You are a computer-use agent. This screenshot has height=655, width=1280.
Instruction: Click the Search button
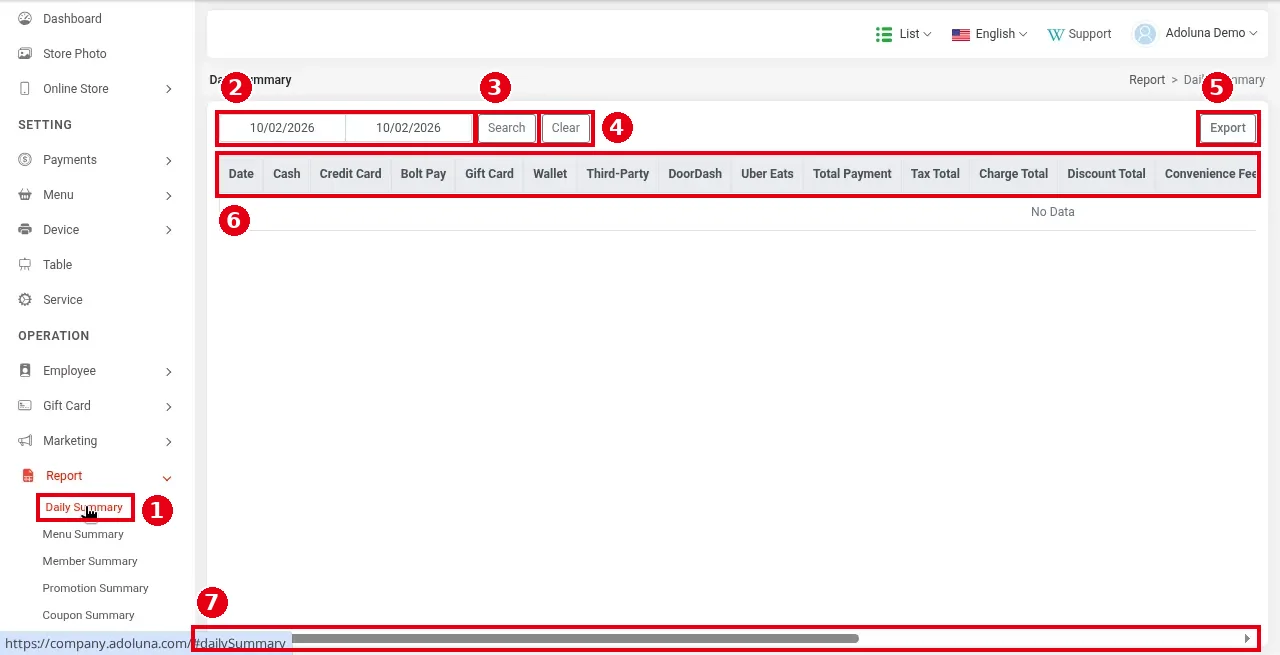coord(507,128)
